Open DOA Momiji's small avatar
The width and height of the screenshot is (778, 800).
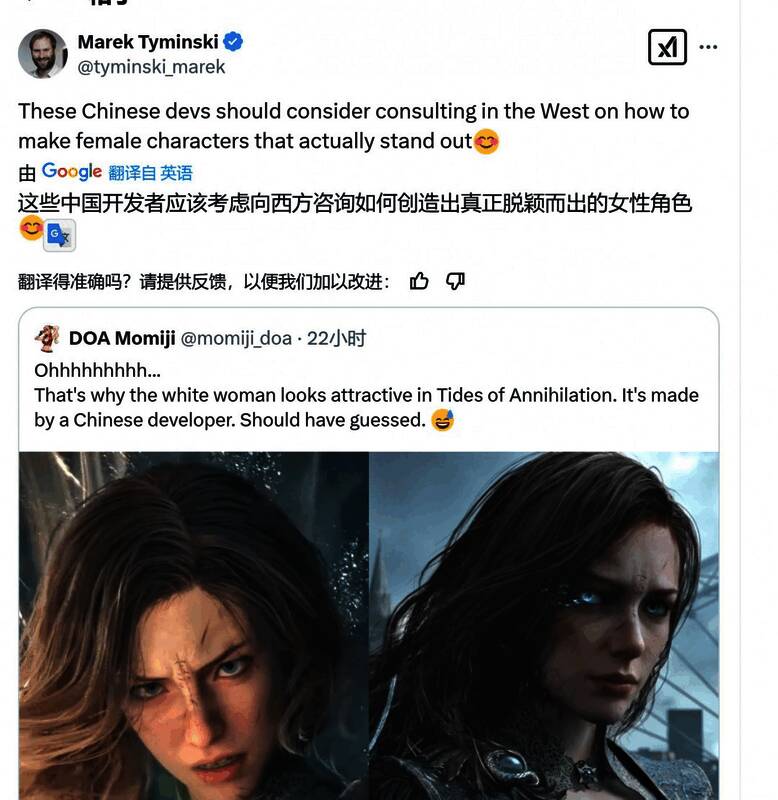coord(47,338)
